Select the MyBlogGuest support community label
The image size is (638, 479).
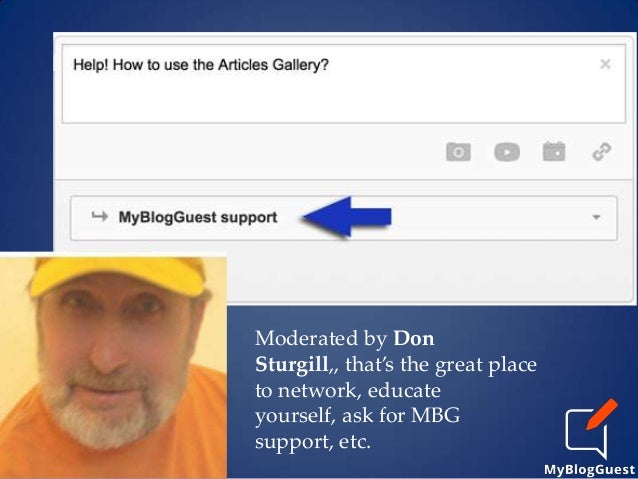[198, 217]
